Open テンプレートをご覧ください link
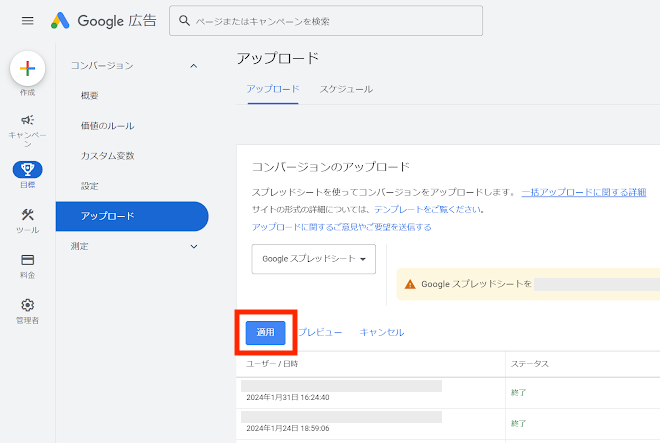 pos(428,210)
